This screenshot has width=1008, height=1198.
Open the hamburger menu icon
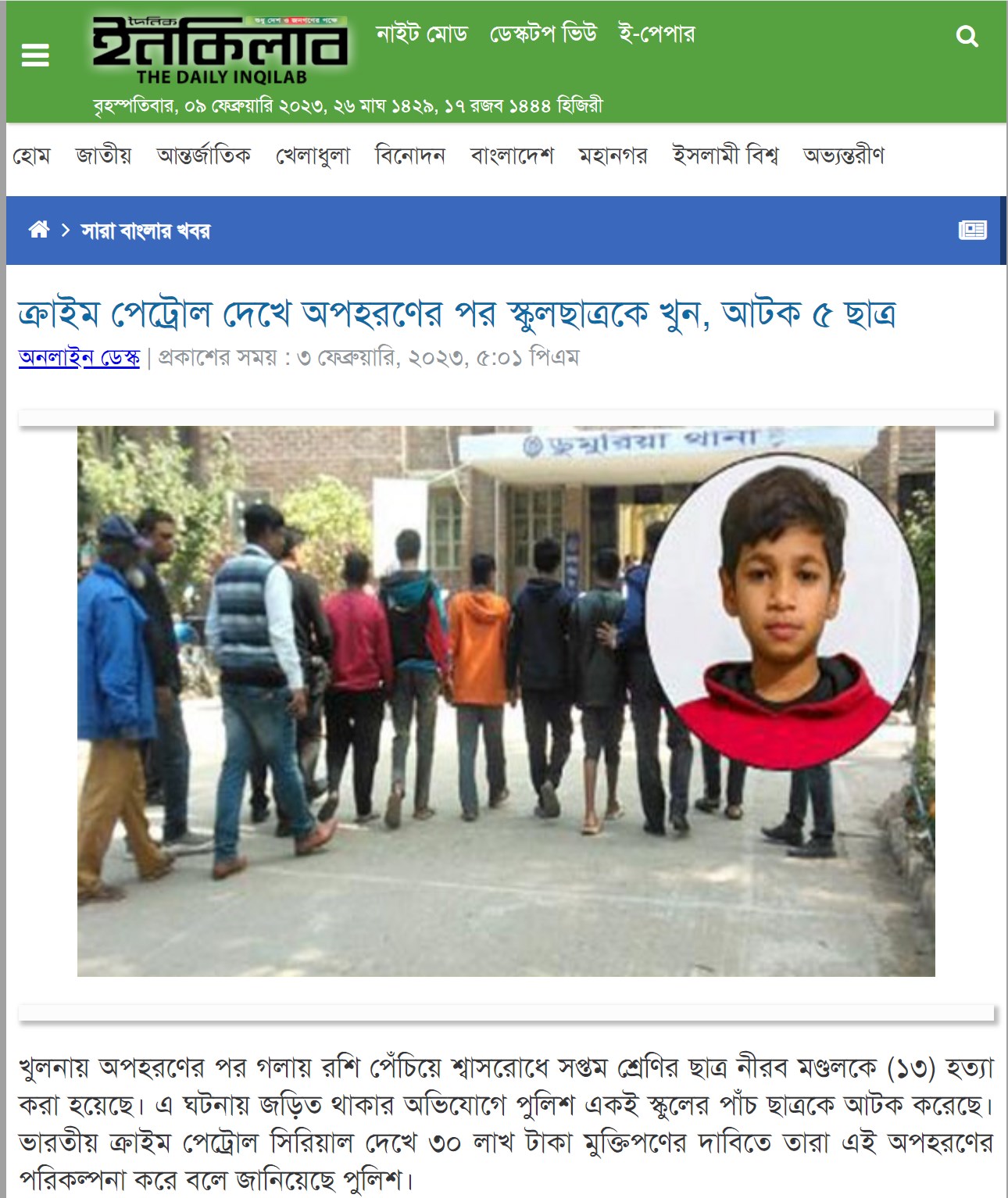(x=35, y=55)
